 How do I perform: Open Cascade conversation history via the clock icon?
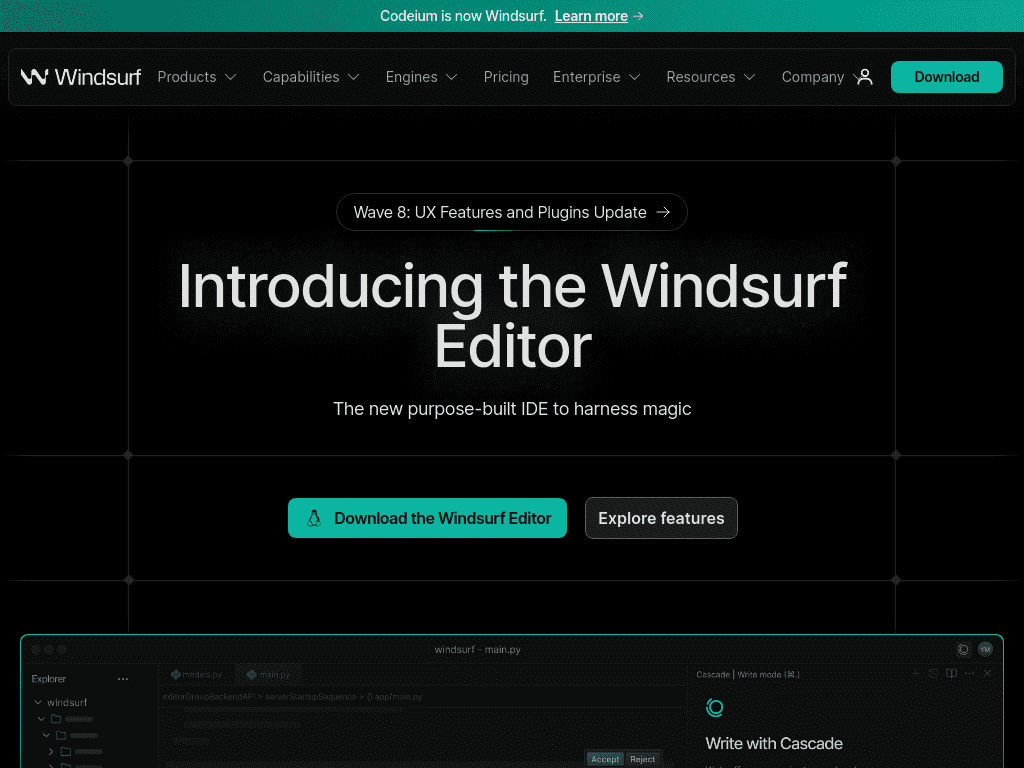[x=933, y=673]
